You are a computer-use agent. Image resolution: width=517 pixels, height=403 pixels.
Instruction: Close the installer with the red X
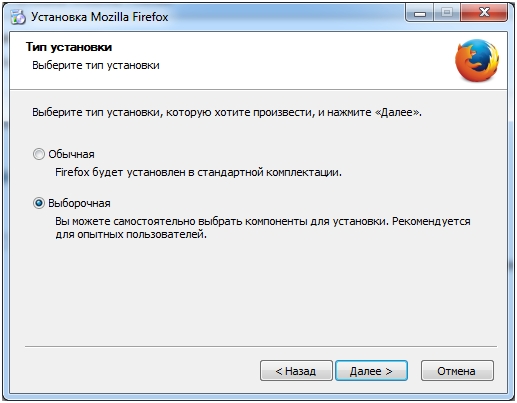point(484,14)
